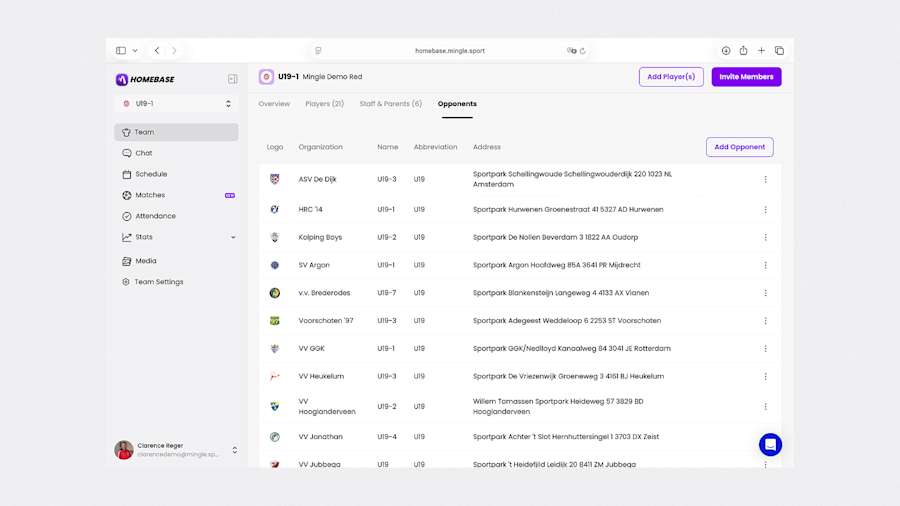Click the Address column header

[x=487, y=147]
